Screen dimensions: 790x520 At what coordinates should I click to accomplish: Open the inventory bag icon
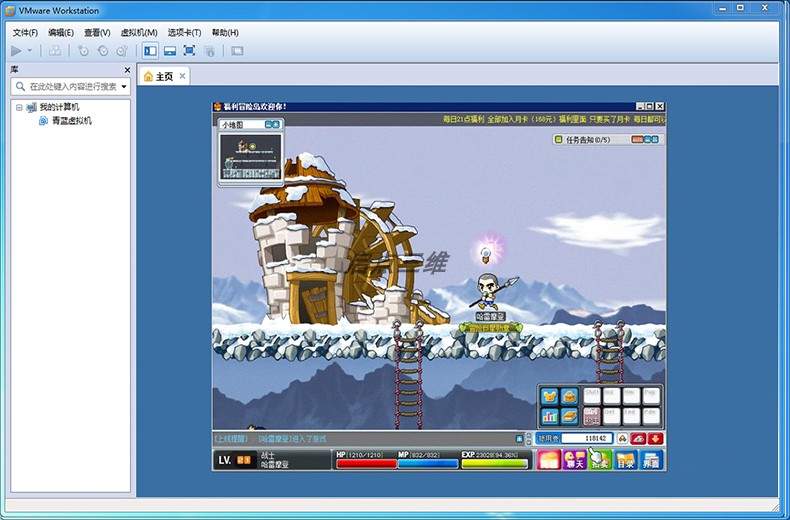coord(569,396)
